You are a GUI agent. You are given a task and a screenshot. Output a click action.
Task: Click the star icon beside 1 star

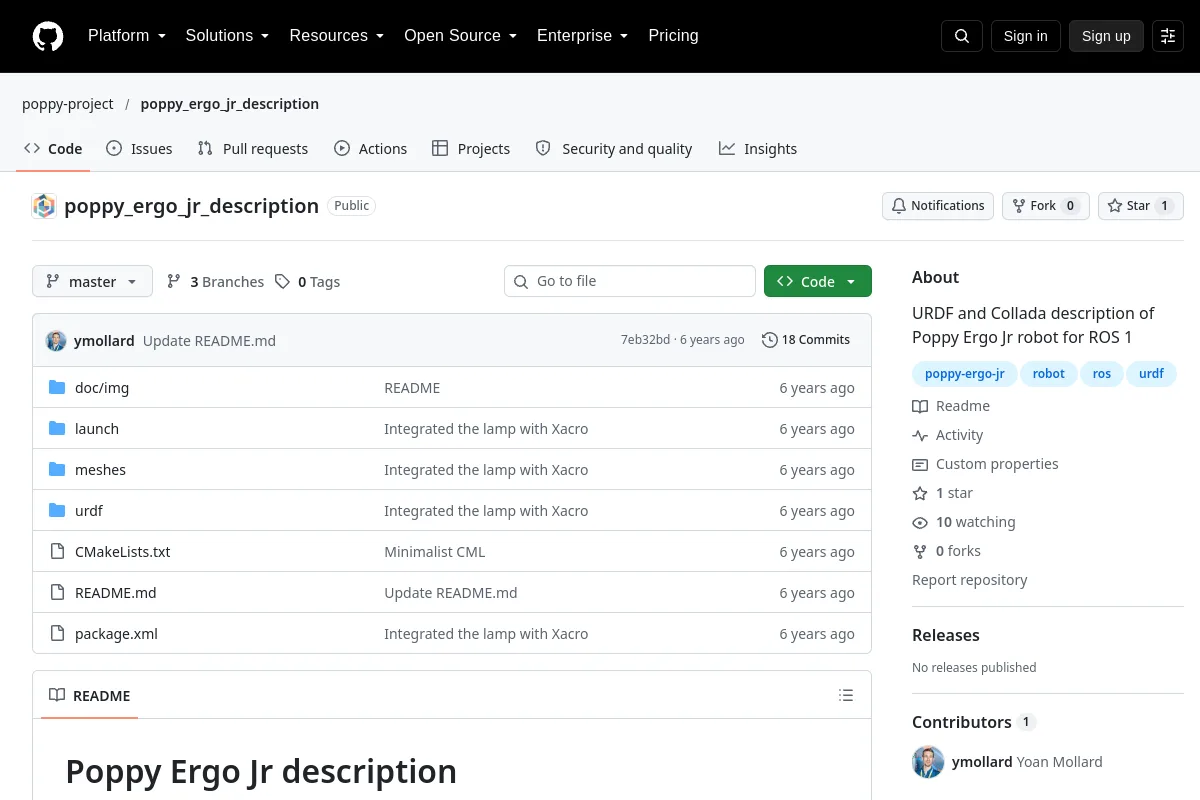pyautogui.click(x=920, y=493)
